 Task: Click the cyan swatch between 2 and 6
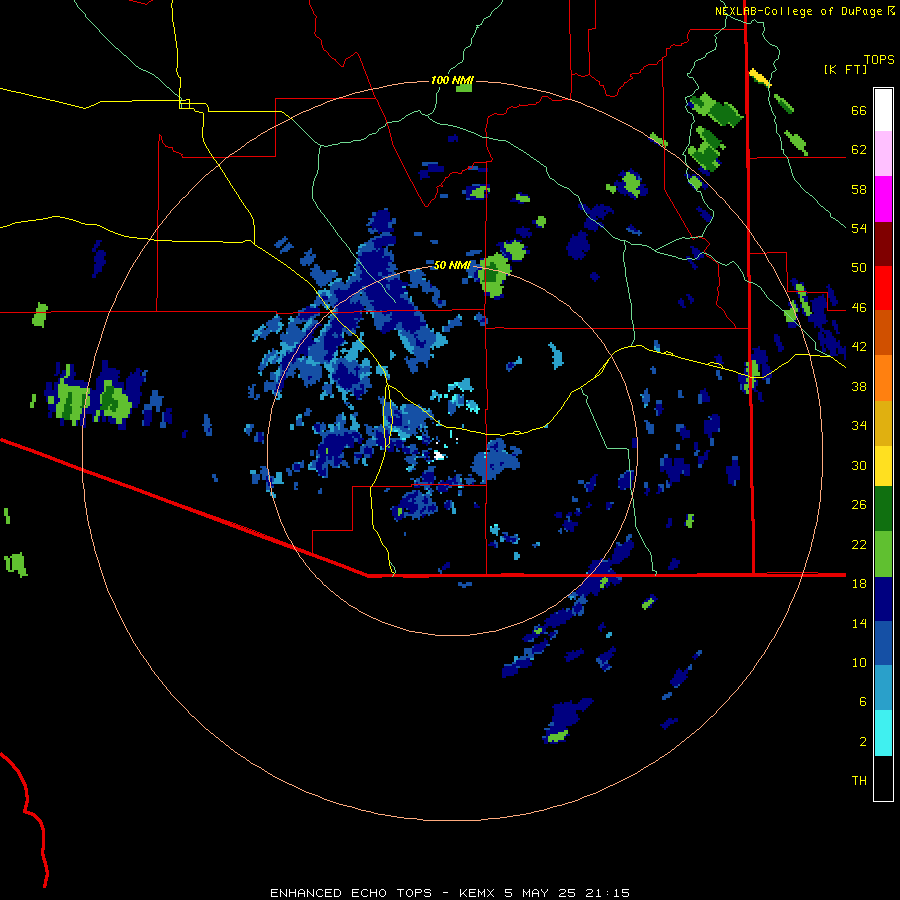883,733
